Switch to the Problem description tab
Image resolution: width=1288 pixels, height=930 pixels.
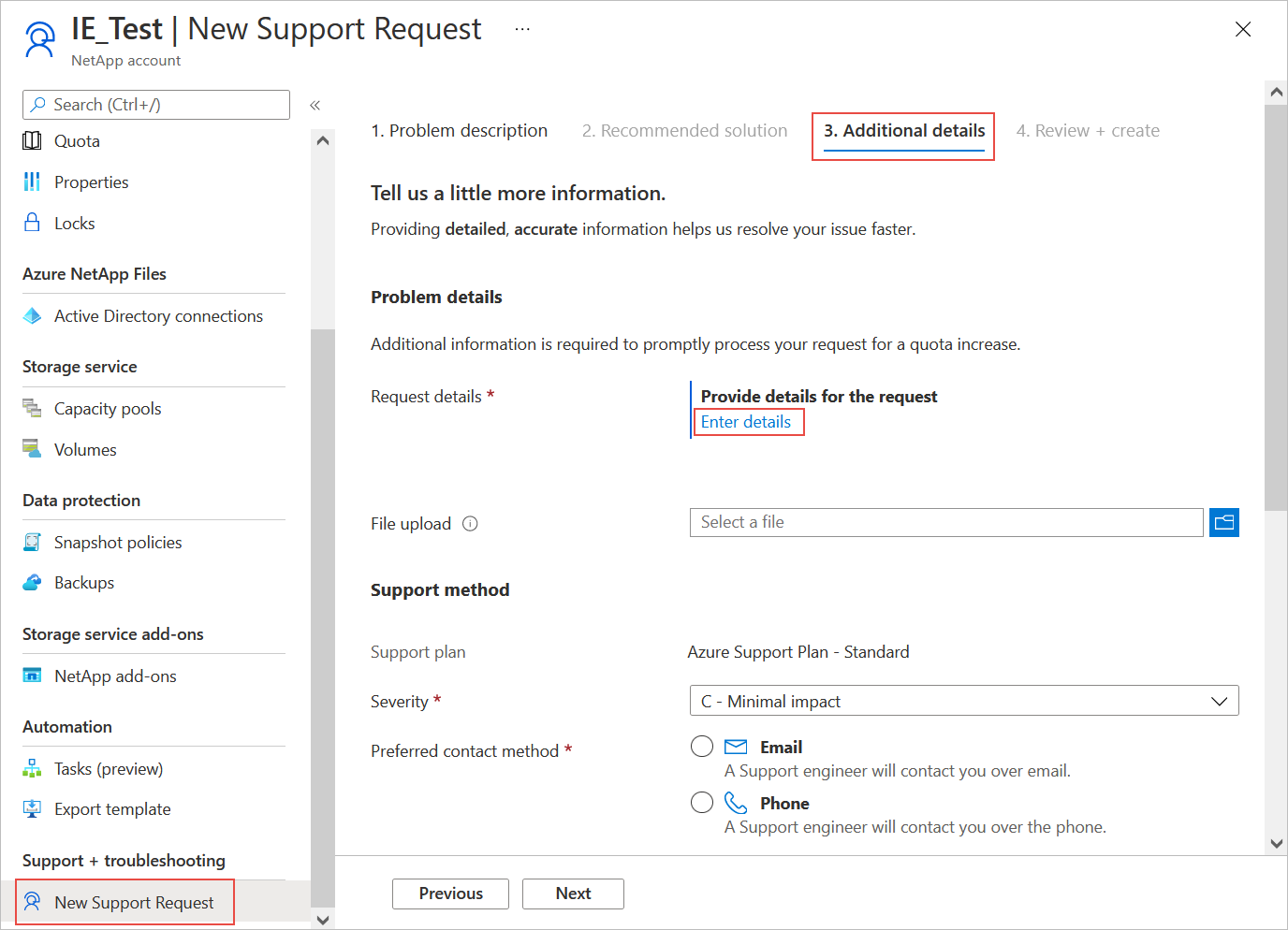459,130
